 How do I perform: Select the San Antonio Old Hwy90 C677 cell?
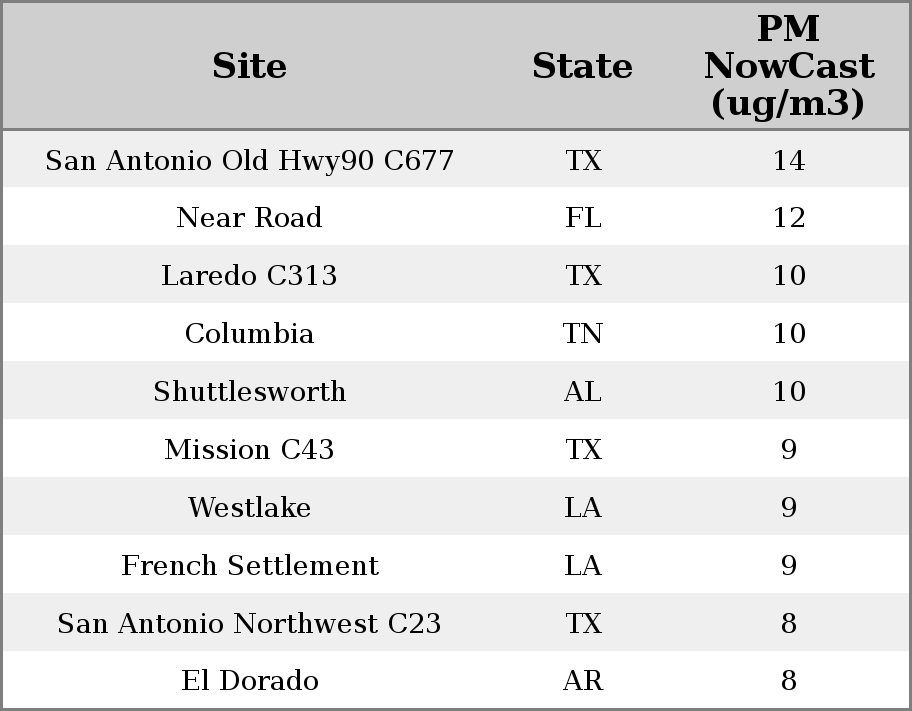point(250,160)
